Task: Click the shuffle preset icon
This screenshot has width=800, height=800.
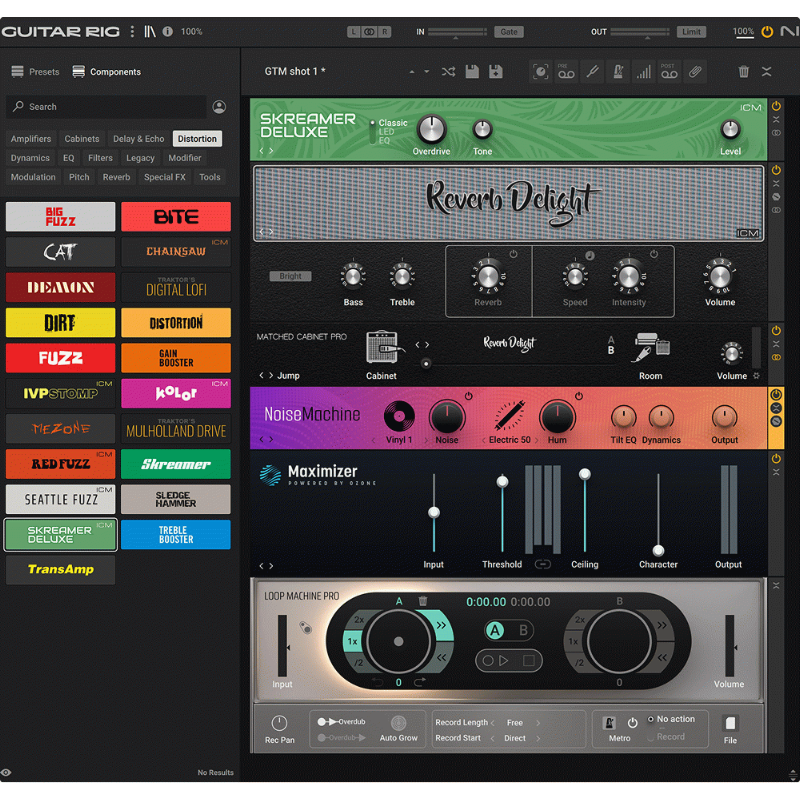Action: (448, 71)
